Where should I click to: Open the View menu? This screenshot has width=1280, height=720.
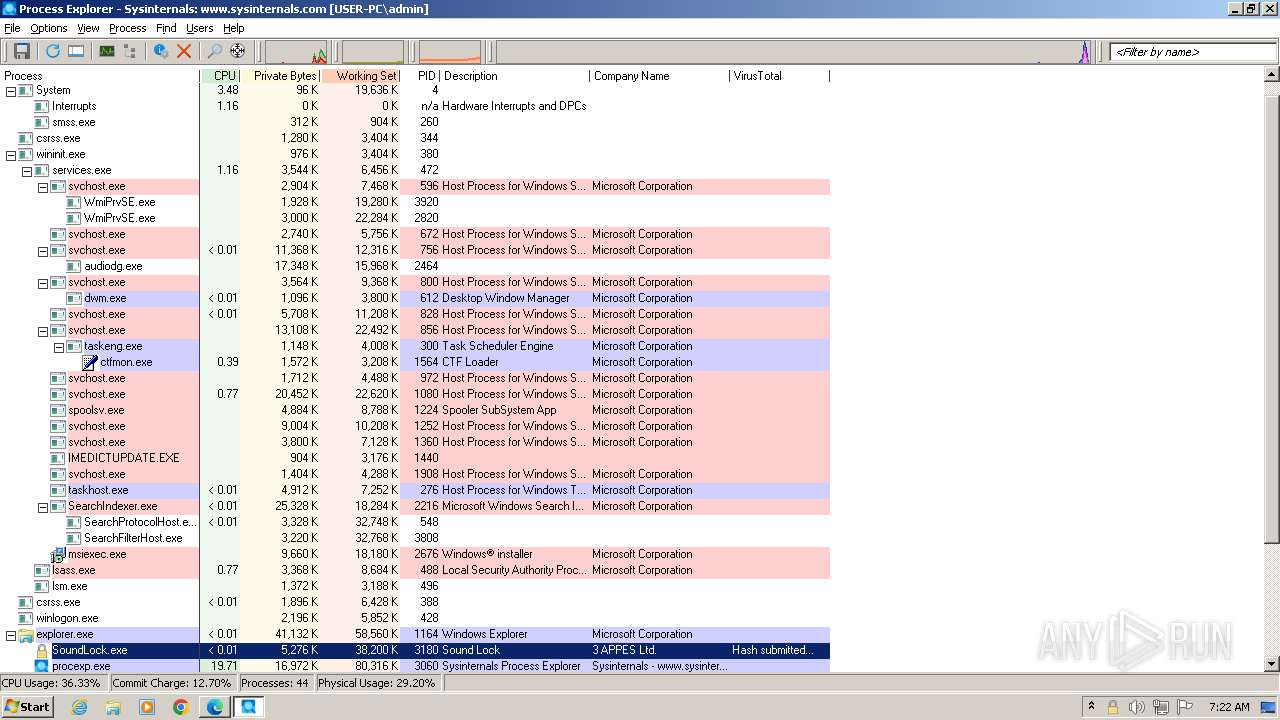coord(88,28)
